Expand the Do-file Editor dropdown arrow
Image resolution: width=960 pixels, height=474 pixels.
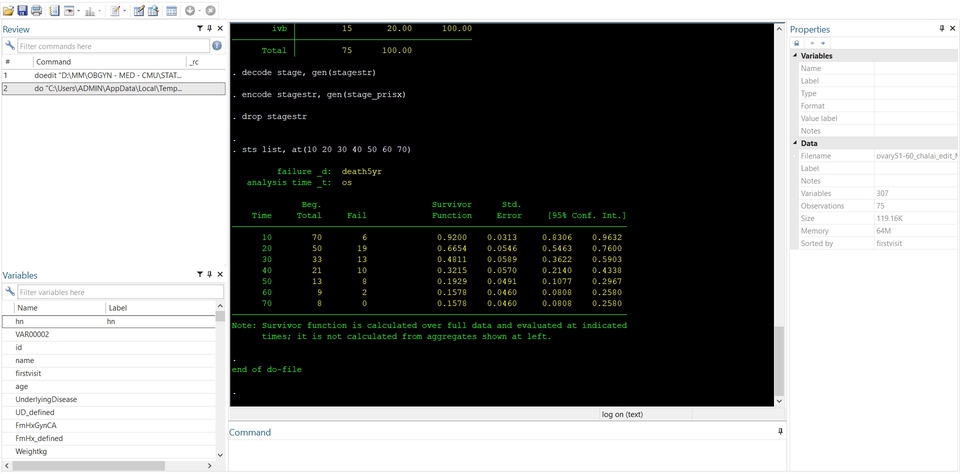(x=124, y=11)
